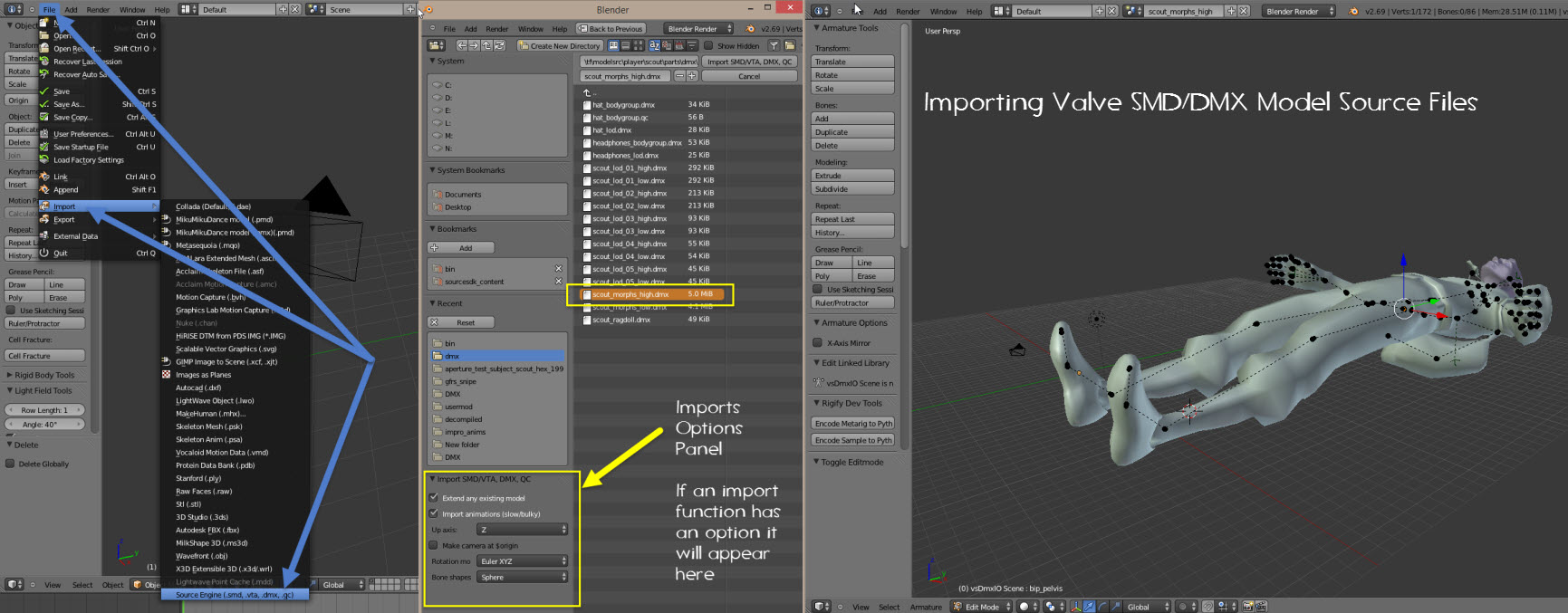Screen dimensions: 1568x613
Task: Click Save Startup File menu entry
Action: [98, 147]
